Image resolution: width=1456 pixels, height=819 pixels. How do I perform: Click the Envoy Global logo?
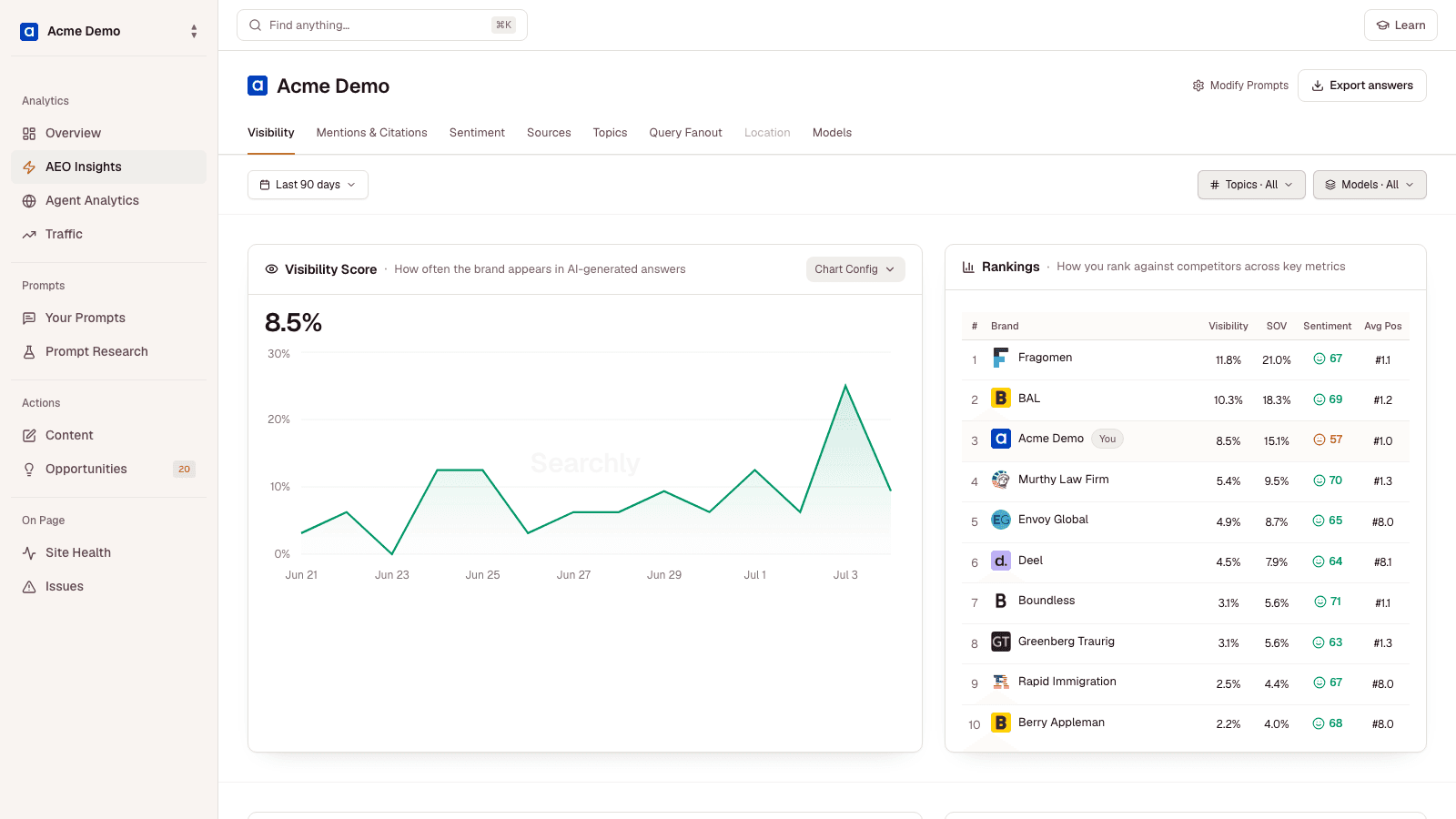point(1001,520)
